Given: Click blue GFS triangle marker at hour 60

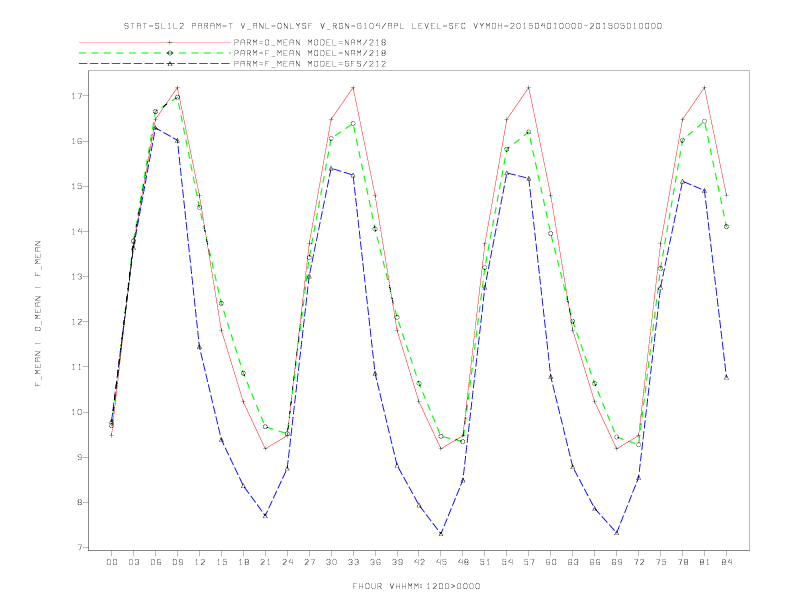Looking at the screenshot, I should pyautogui.click(x=551, y=377).
